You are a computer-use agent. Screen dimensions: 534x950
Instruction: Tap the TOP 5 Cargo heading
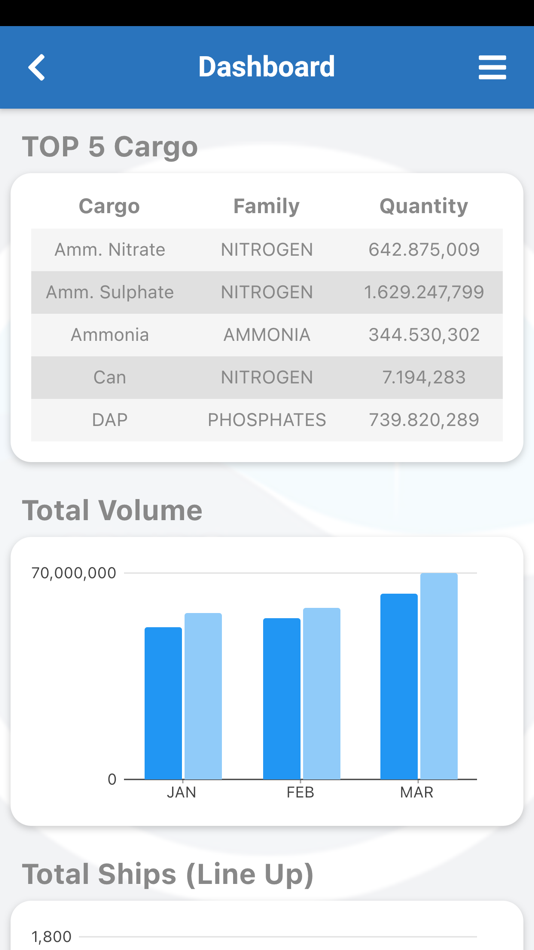coord(110,147)
